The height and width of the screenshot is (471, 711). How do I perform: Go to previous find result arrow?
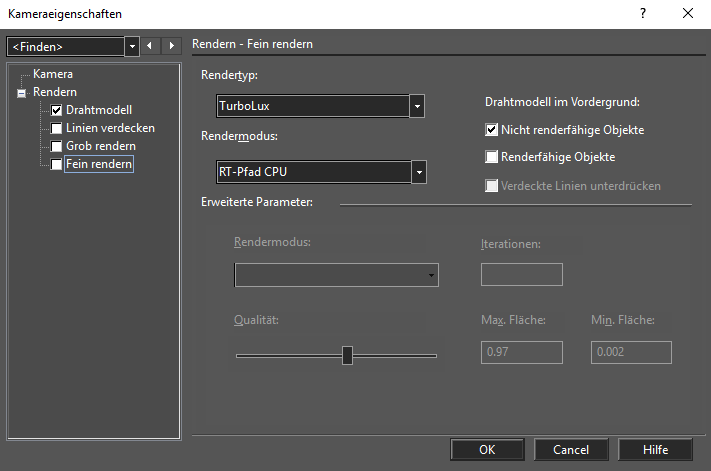pos(150,46)
